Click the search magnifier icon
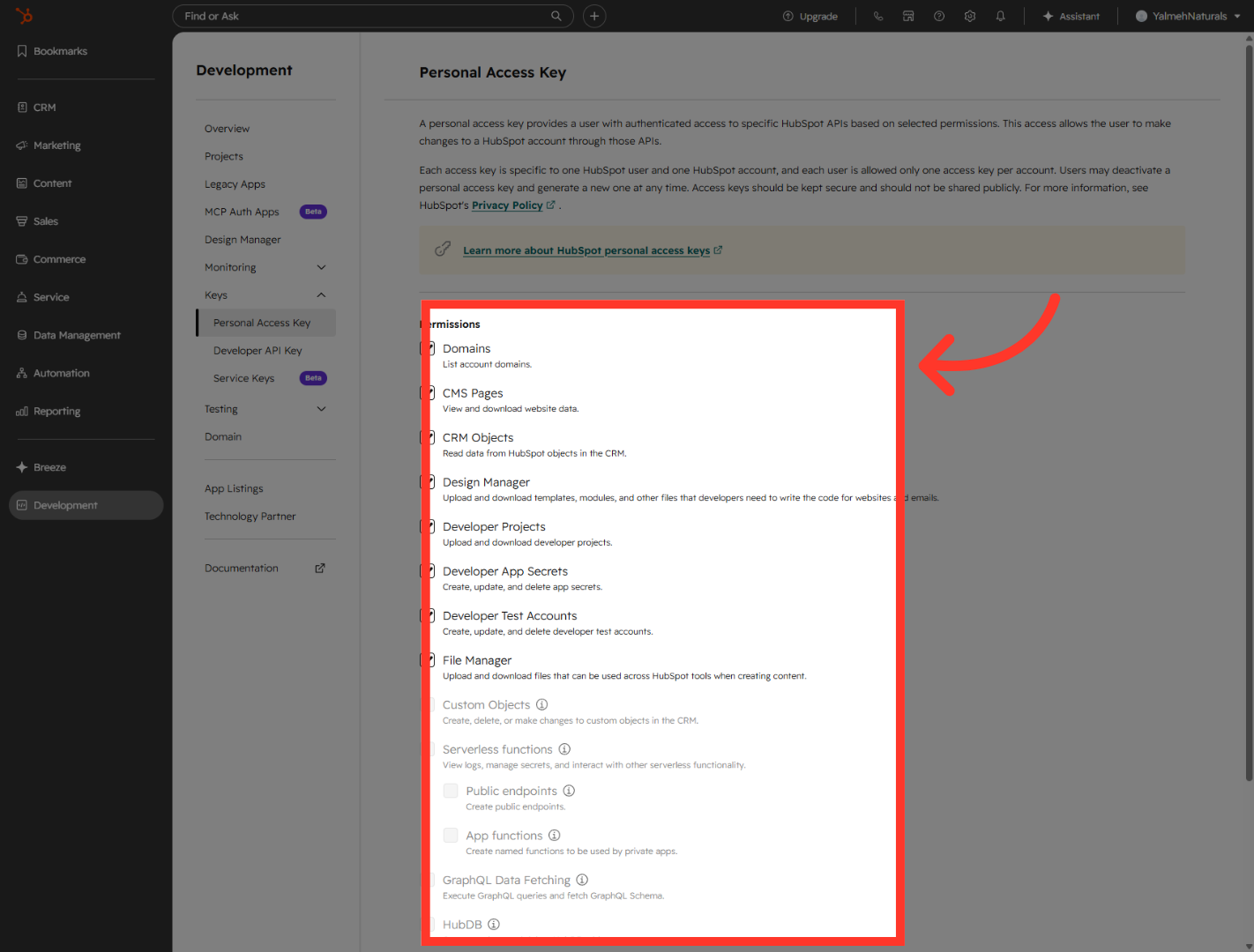This screenshot has width=1254, height=952. (556, 16)
